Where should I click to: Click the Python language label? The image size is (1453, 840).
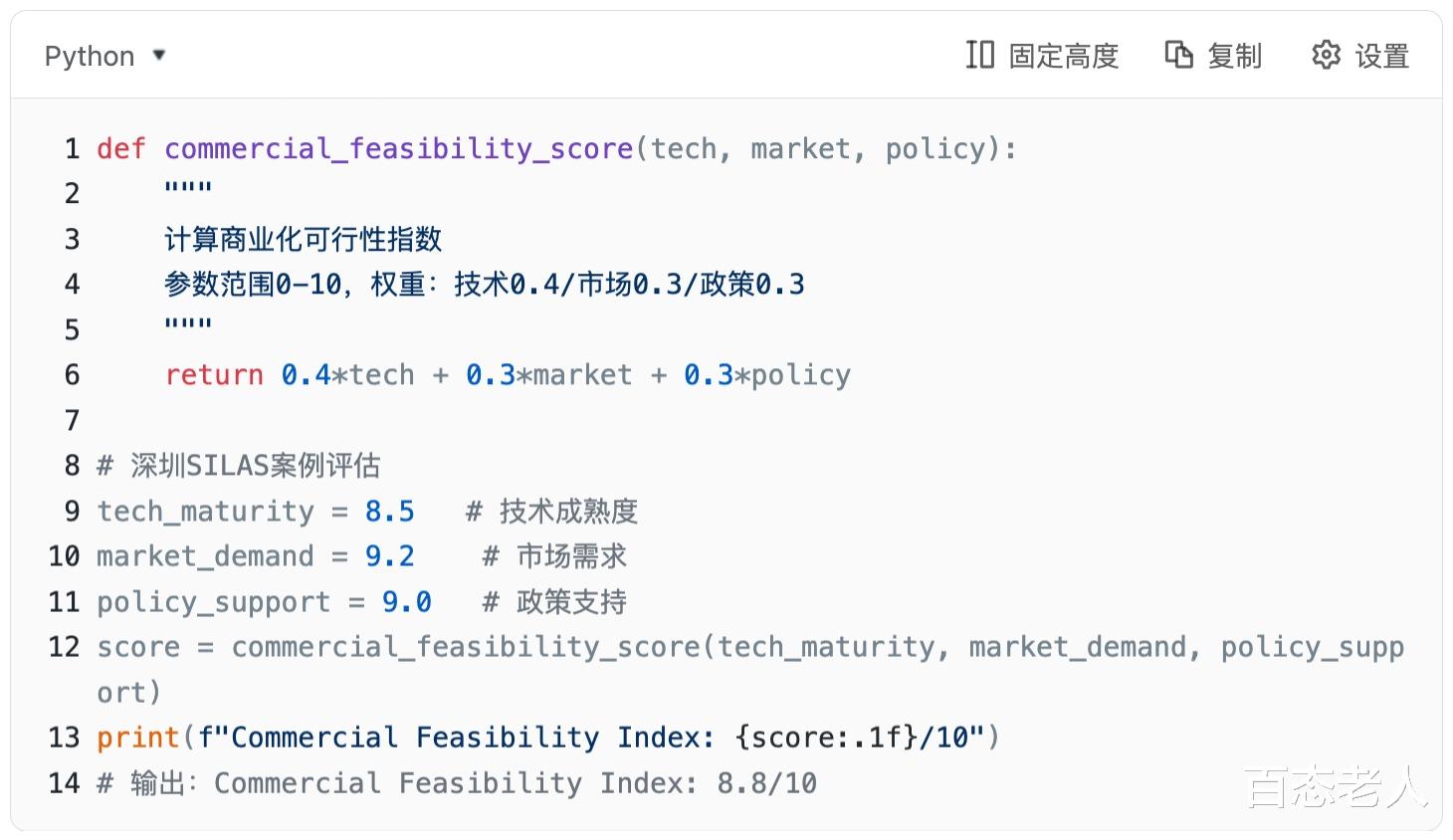click(90, 56)
